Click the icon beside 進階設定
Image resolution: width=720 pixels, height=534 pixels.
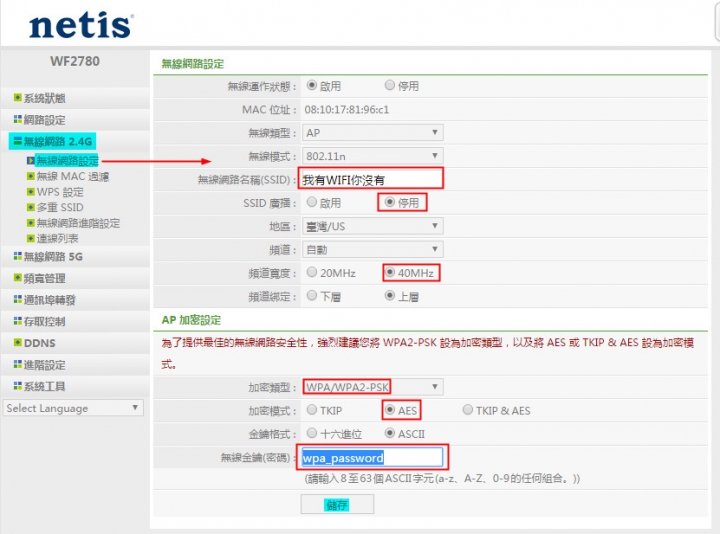(17, 364)
